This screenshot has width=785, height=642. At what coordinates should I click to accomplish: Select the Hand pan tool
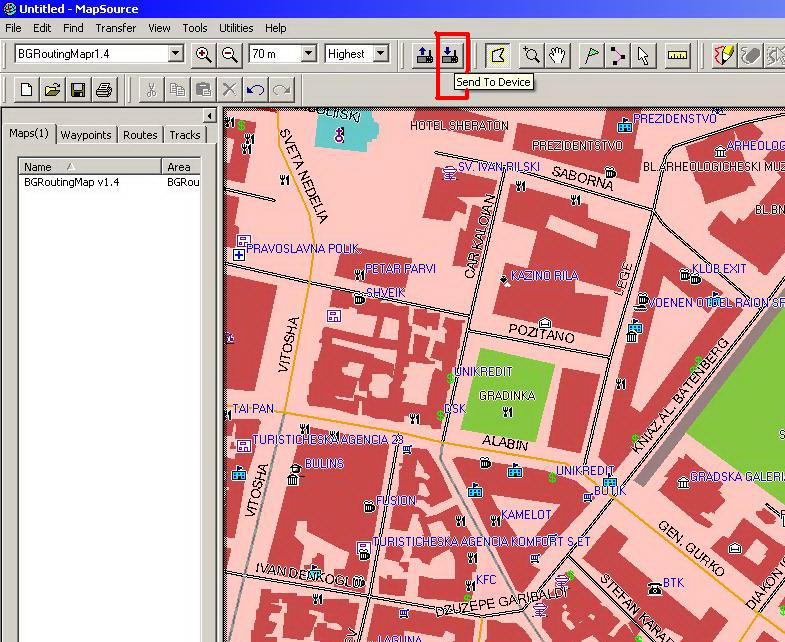(x=557, y=55)
